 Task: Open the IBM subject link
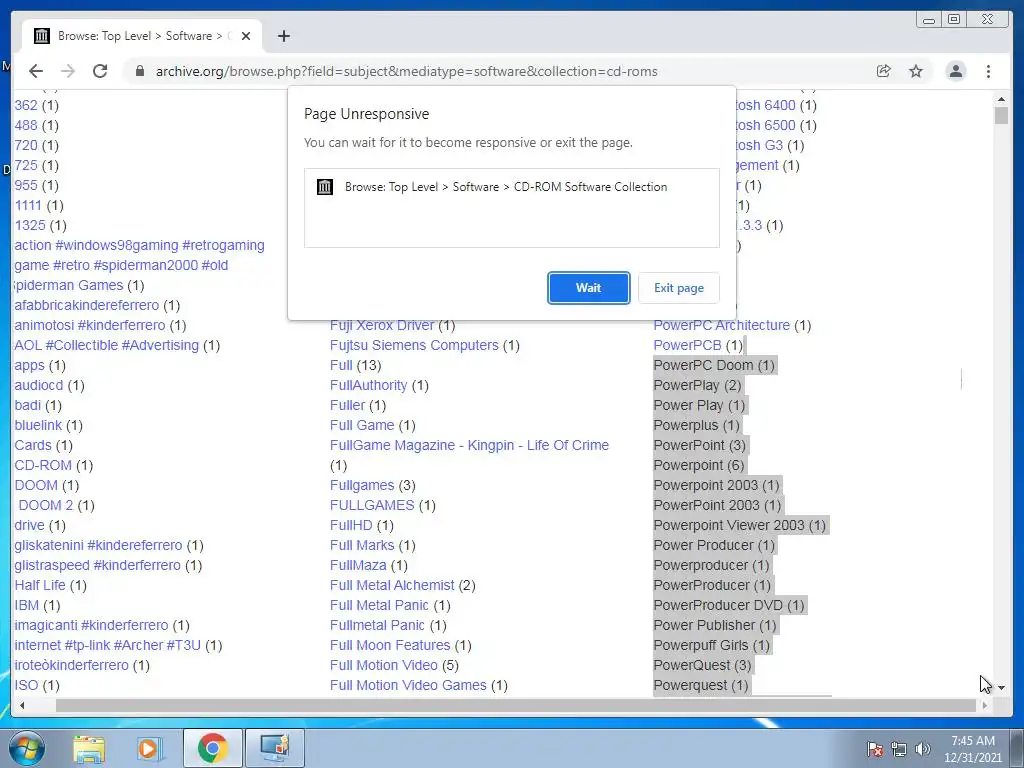click(x=27, y=605)
